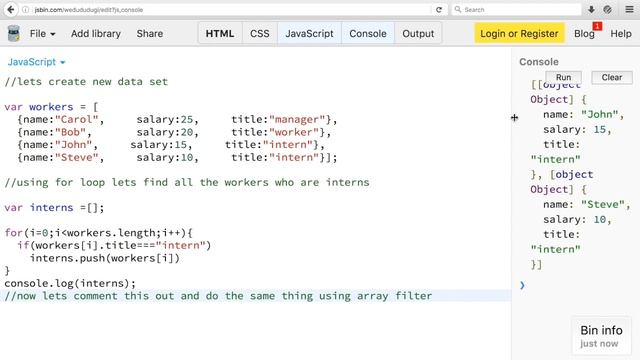The height and width of the screenshot is (360, 640).
Task: Click the 'var interns =[];' line
Action: 54,208
